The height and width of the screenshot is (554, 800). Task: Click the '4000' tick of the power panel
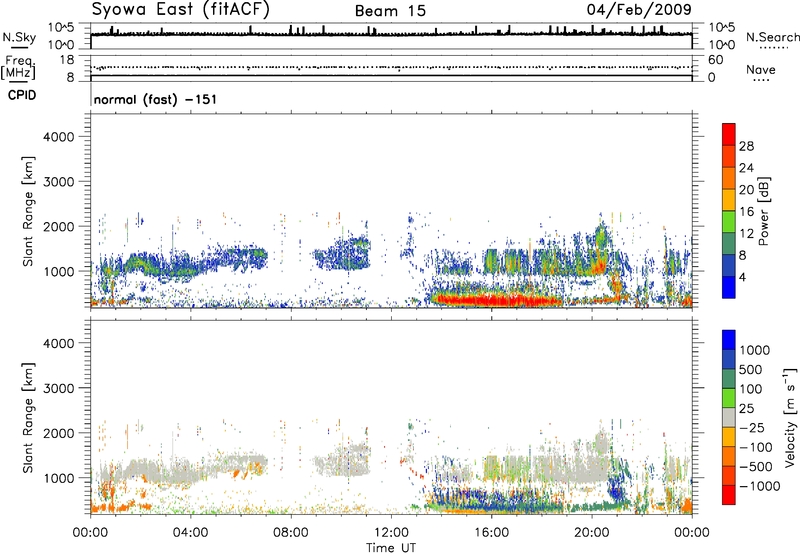58,137
